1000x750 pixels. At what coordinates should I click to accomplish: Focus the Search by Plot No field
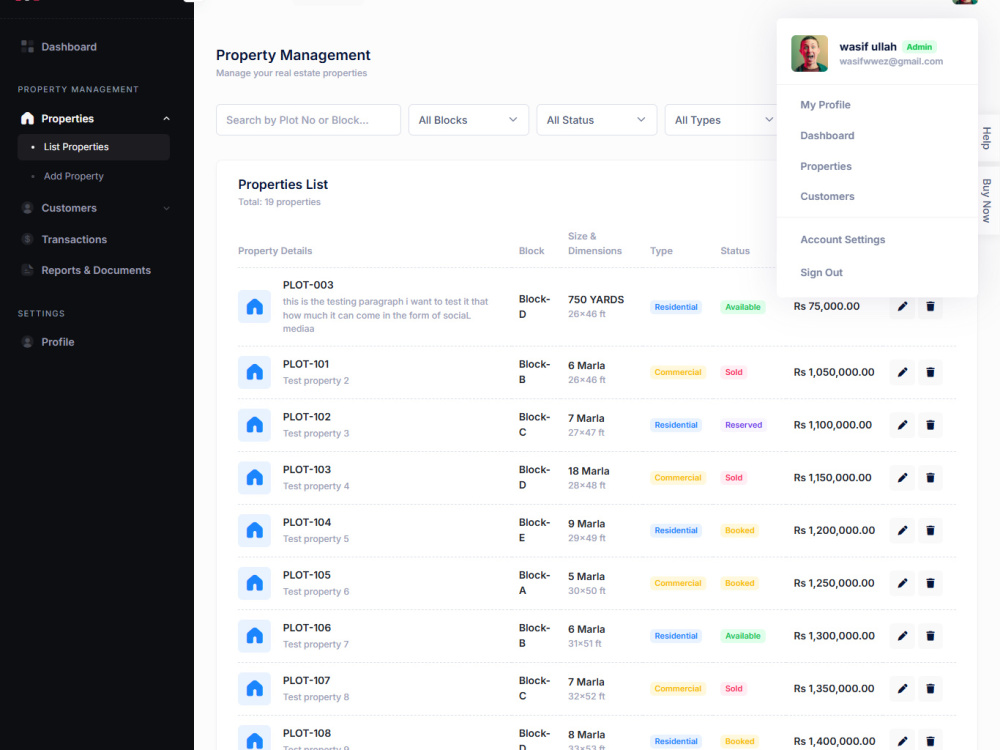pos(308,120)
